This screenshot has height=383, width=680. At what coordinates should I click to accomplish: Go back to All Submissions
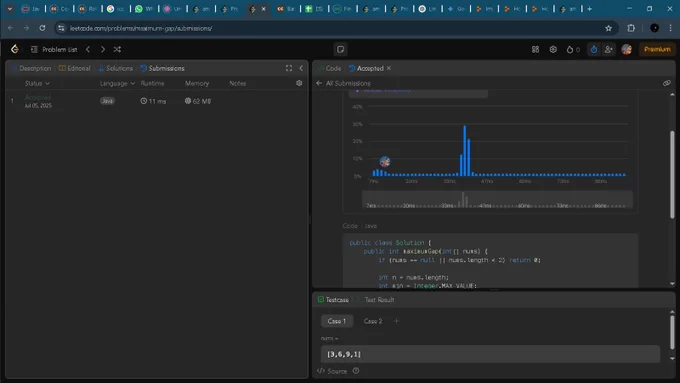pyautogui.click(x=344, y=83)
